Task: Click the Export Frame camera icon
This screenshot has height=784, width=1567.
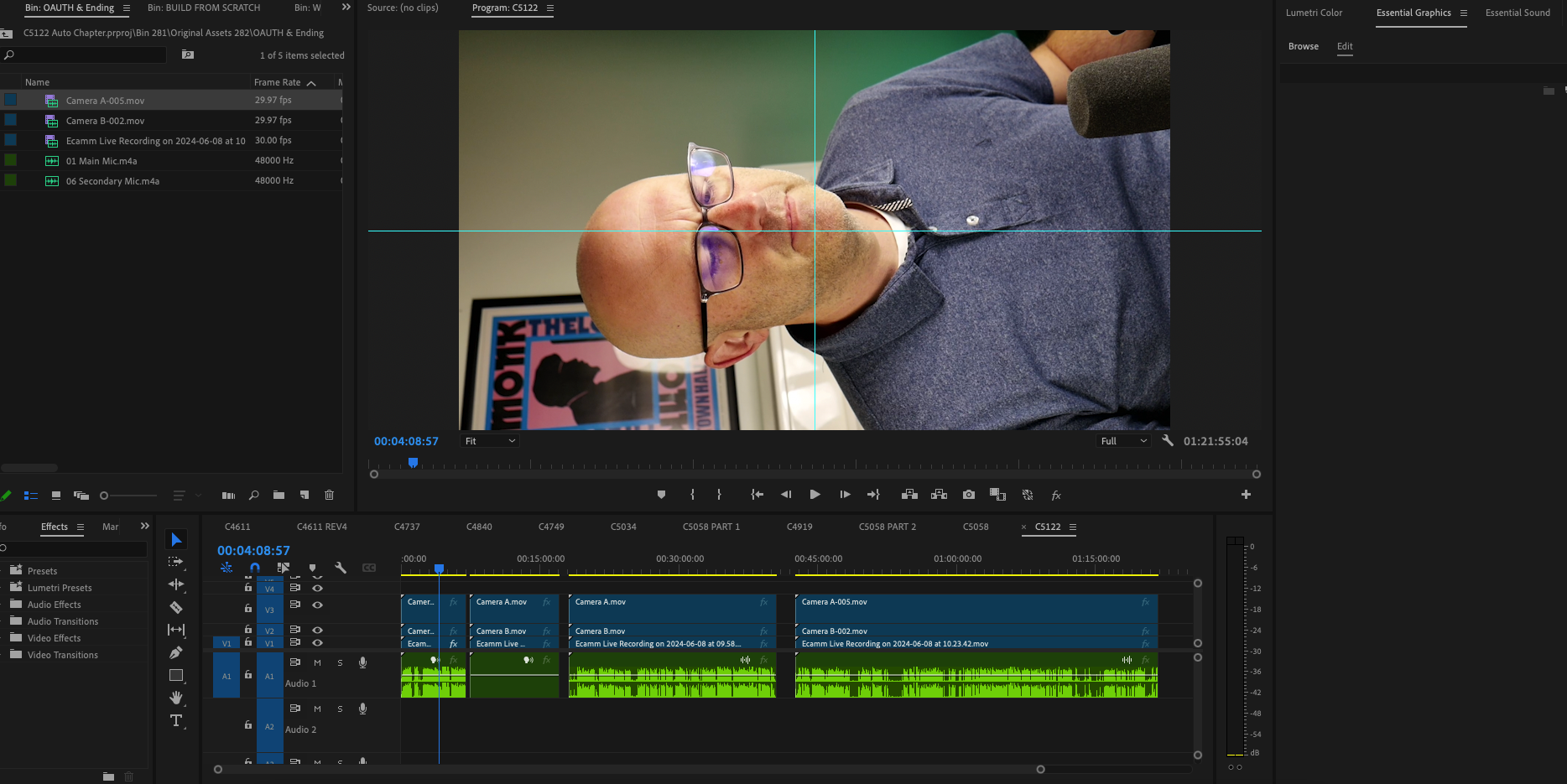Action: coord(969,495)
